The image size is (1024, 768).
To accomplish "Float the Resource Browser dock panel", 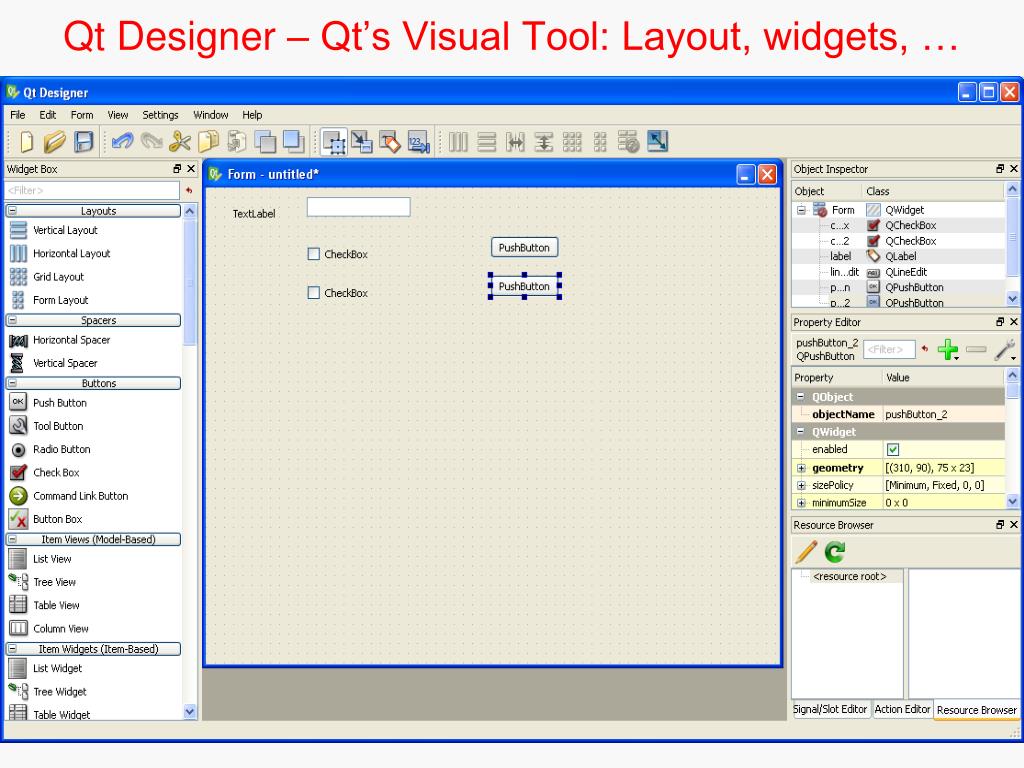I will tap(999, 524).
